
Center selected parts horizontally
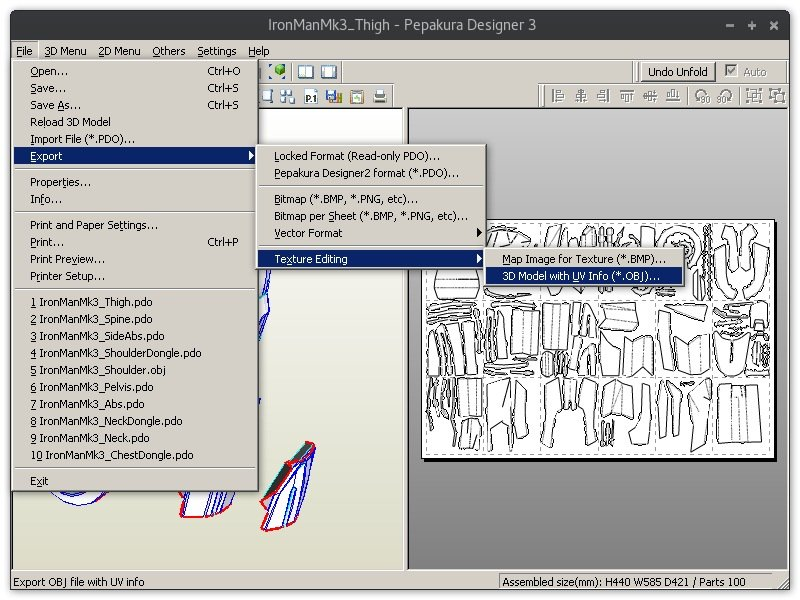click(581, 96)
